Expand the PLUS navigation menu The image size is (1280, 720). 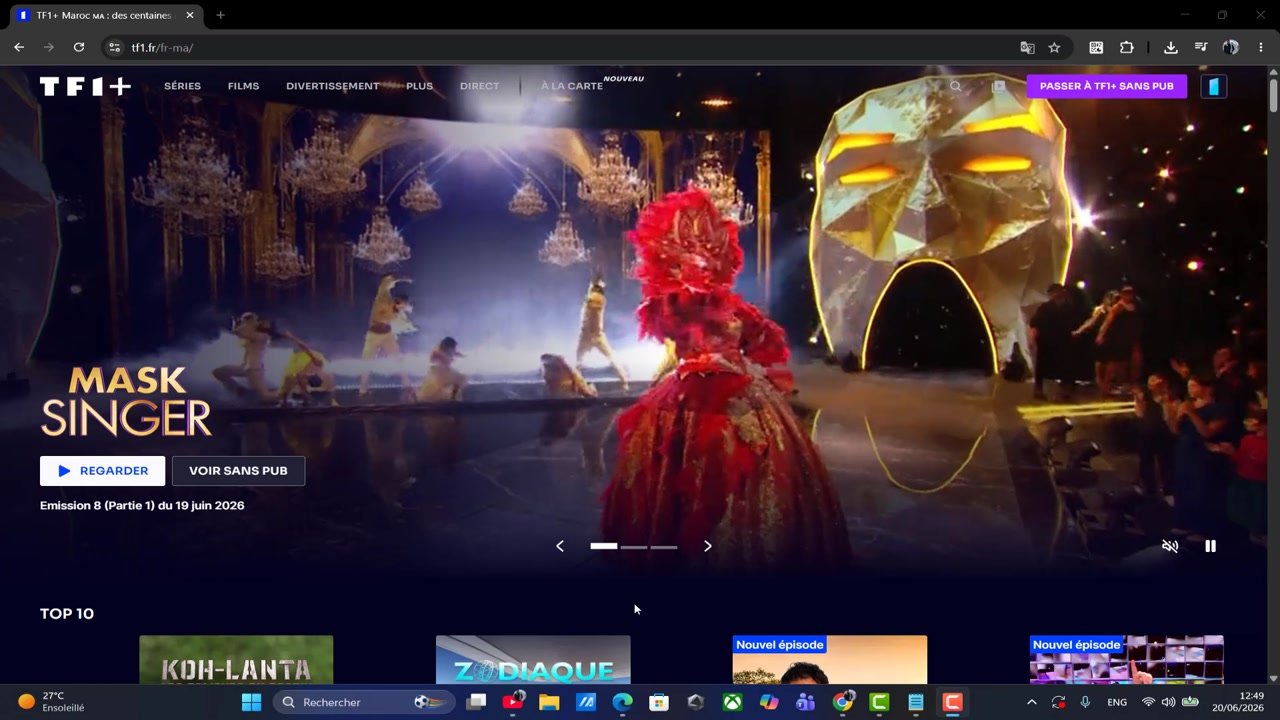pos(420,86)
